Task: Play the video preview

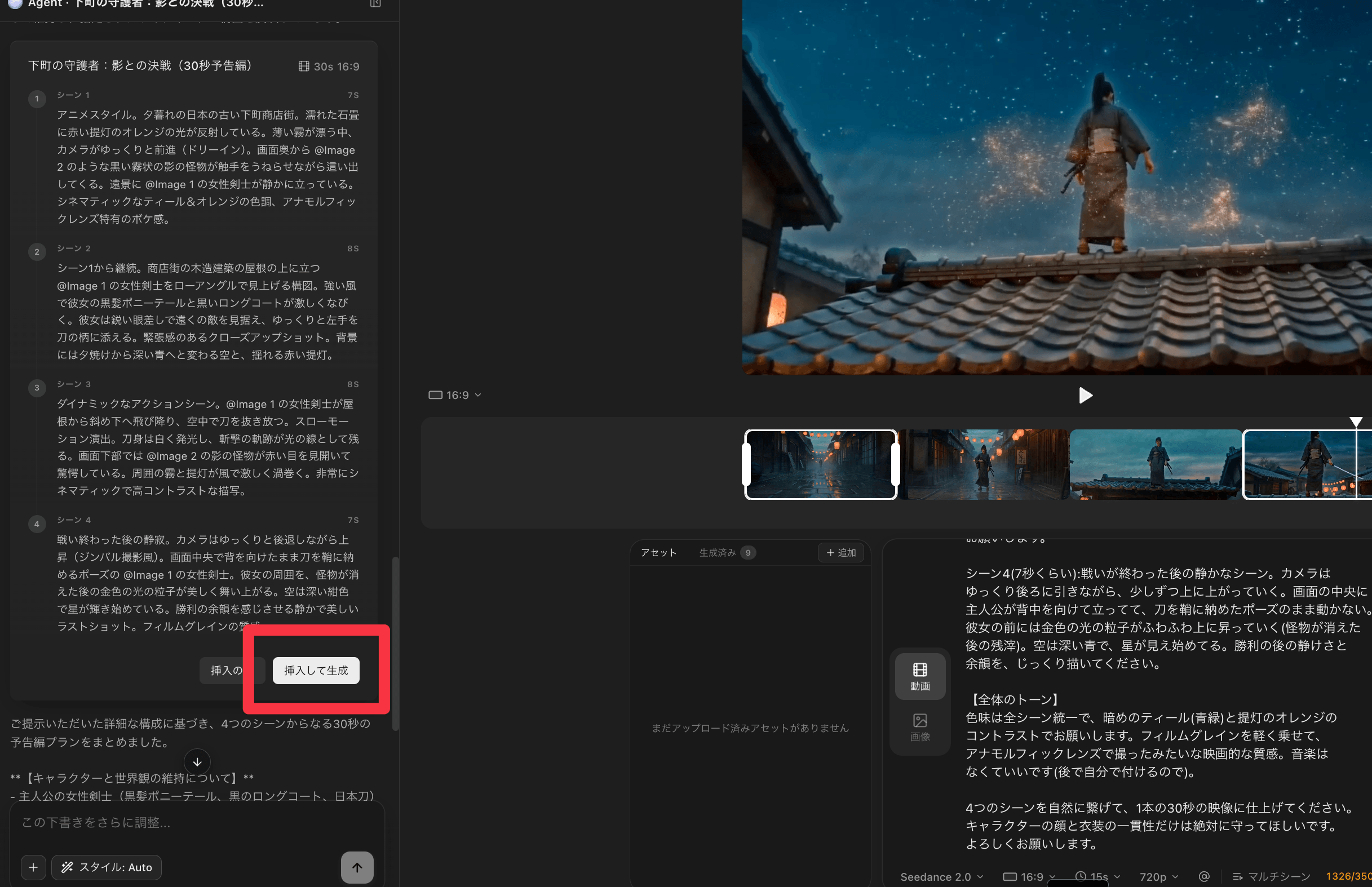Action: pyautogui.click(x=1085, y=395)
